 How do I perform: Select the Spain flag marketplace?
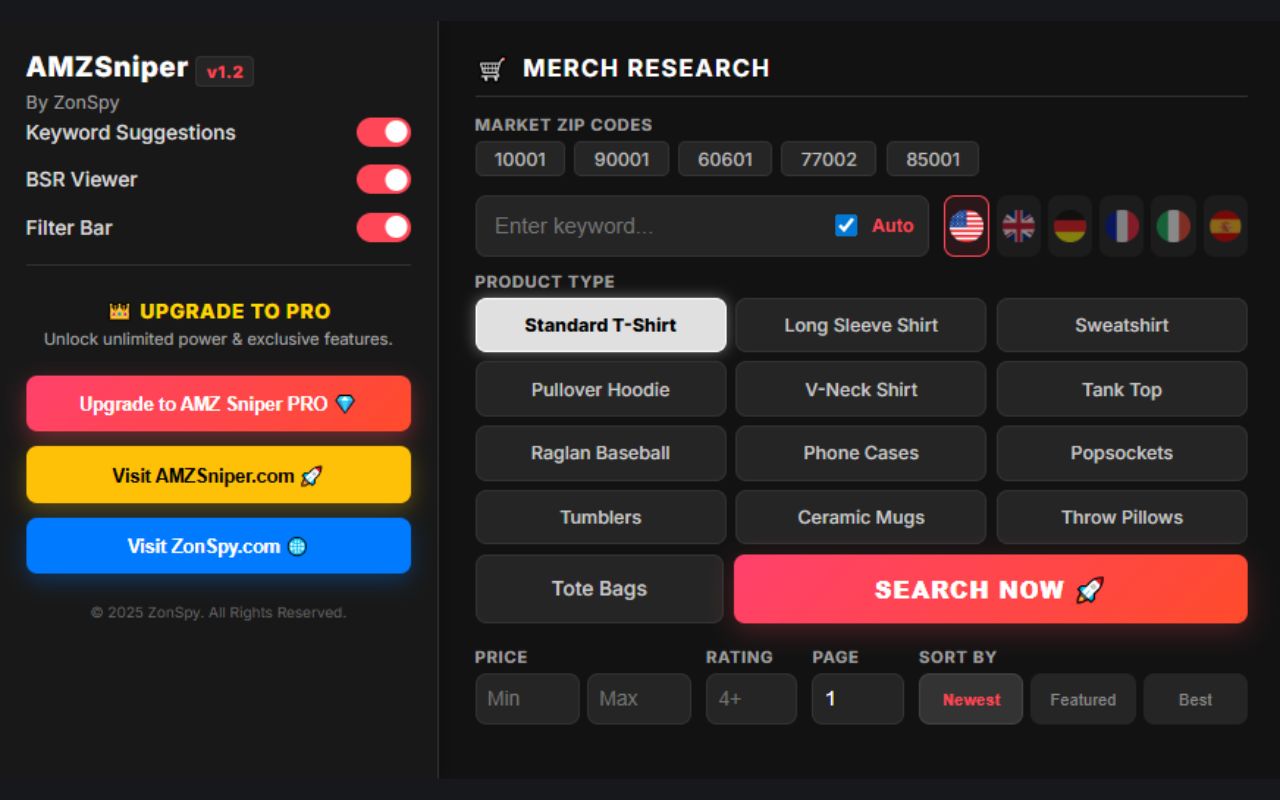1225,226
